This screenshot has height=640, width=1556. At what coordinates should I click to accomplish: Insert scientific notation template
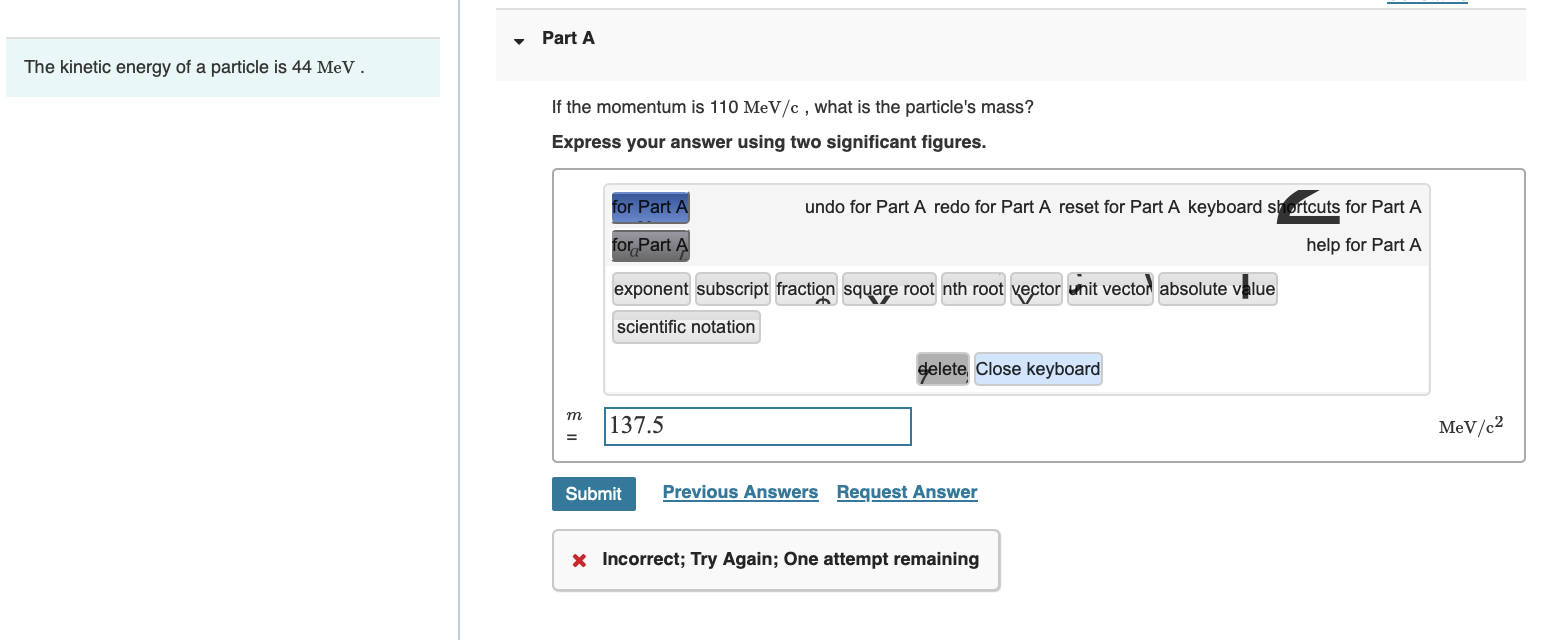[x=686, y=326]
